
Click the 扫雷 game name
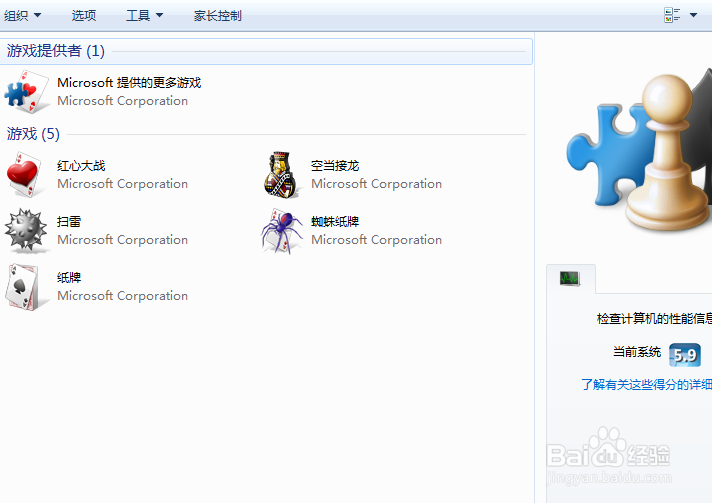click(69, 222)
